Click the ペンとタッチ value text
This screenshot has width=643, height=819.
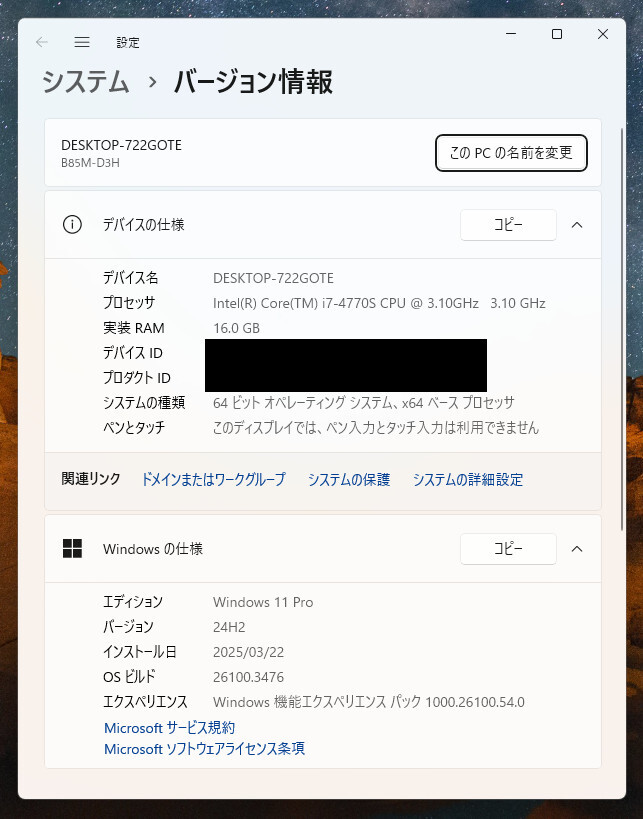(x=376, y=428)
